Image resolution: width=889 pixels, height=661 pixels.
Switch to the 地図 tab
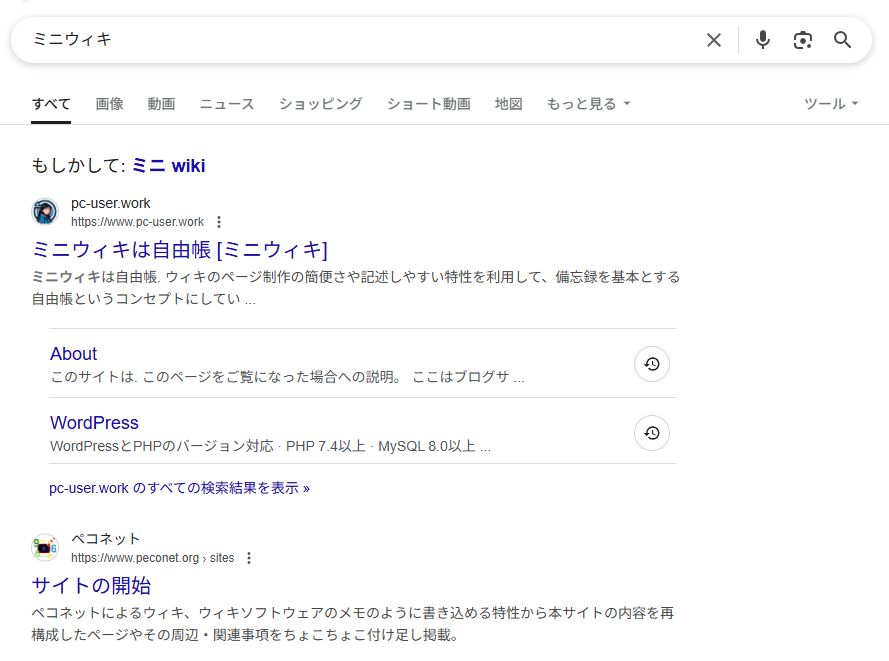(x=509, y=104)
